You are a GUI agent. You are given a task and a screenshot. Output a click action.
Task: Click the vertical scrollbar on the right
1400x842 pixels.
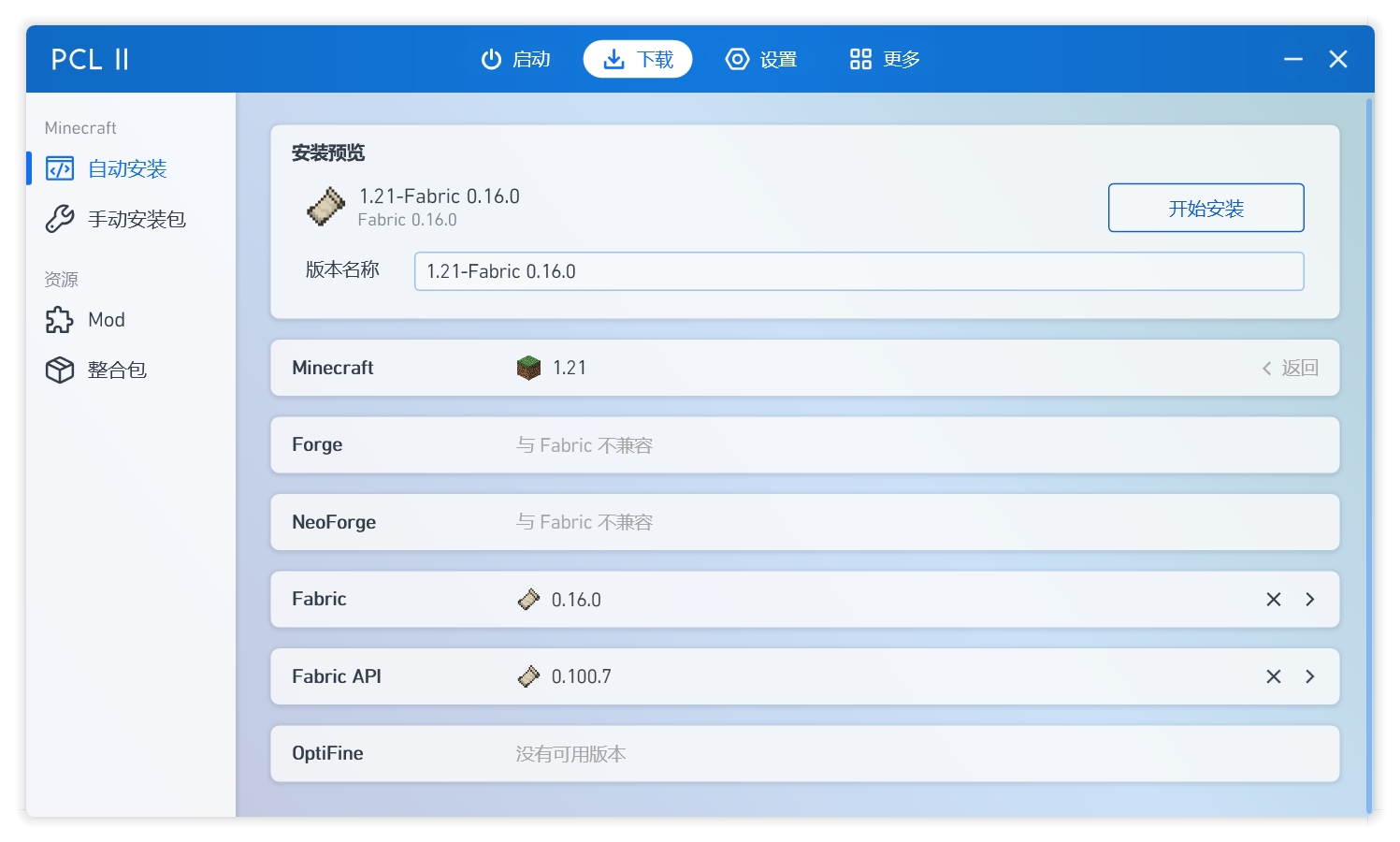1369,455
